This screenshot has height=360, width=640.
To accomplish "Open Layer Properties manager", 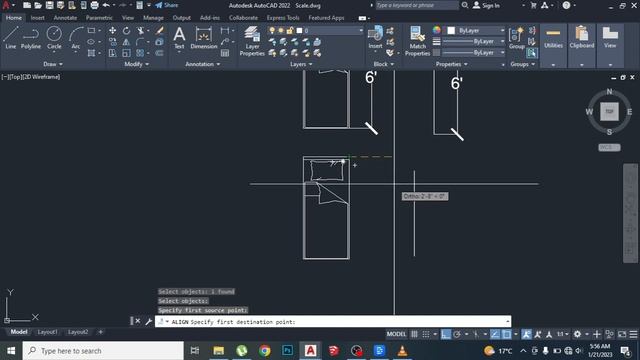I will 252,41.
